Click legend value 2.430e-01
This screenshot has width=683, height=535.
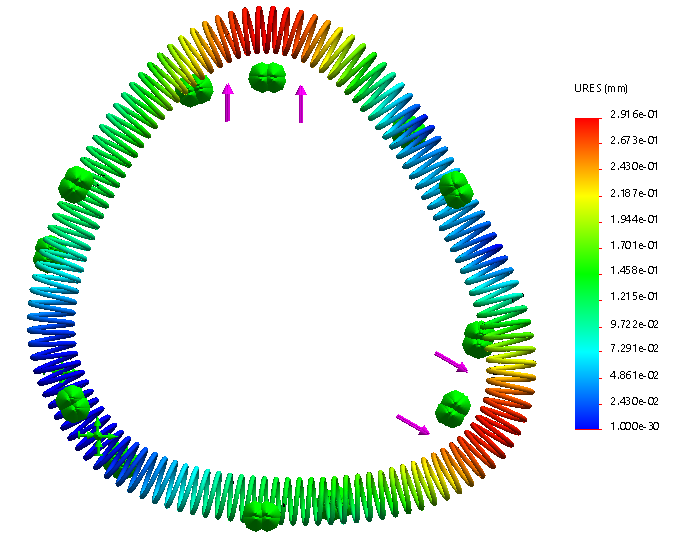634,166
